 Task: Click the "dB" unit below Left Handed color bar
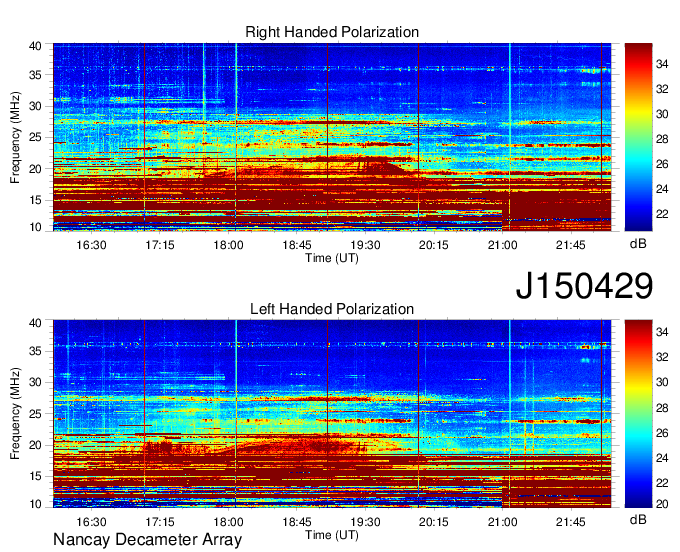[638, 520]
